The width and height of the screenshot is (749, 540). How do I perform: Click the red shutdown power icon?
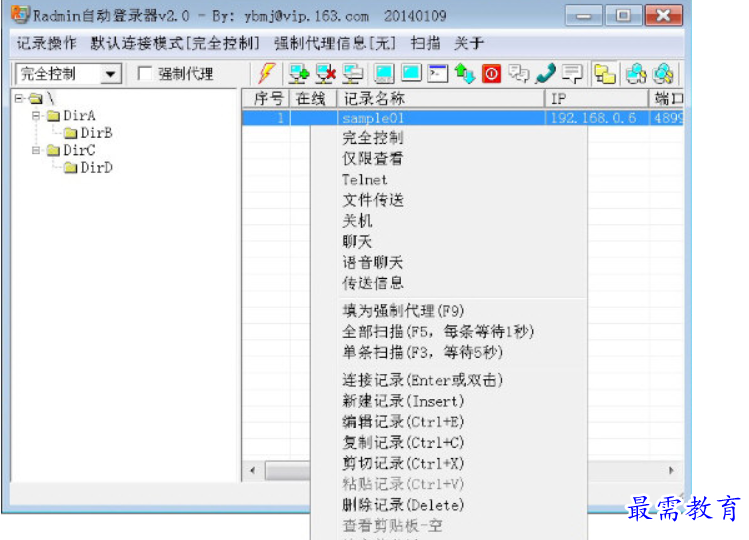pos(492,74)
